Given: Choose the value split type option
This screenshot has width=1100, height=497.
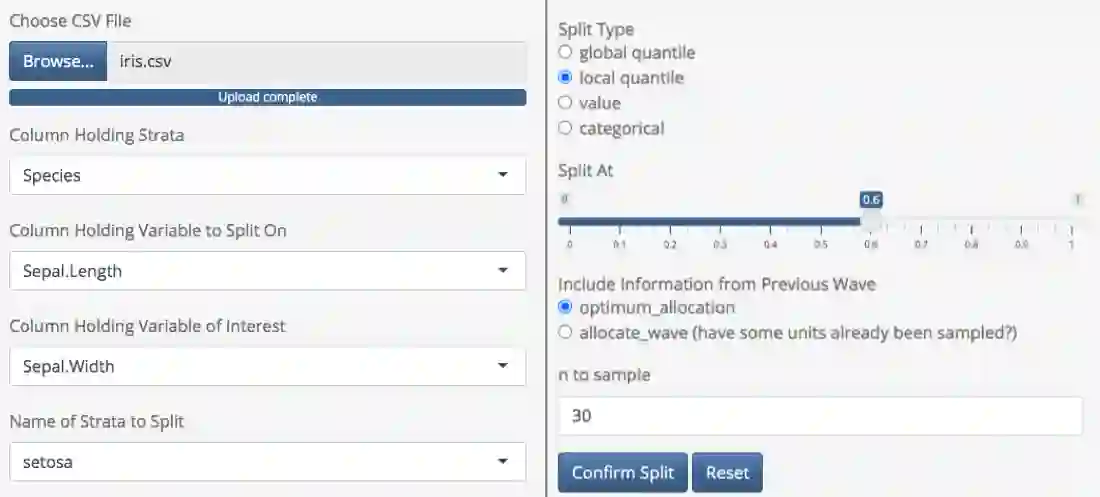Looking at the screenshot, I should pos(566,103).
